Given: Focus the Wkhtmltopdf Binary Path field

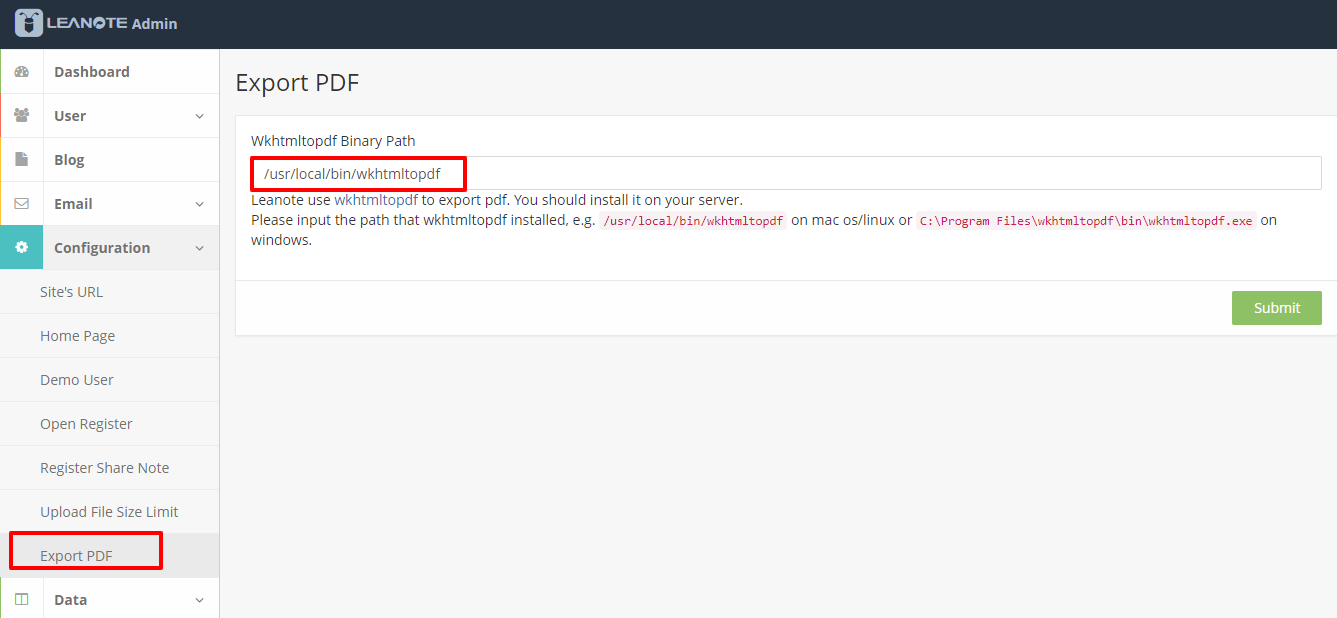Looking at the screenshot, I should pos(786,173).
